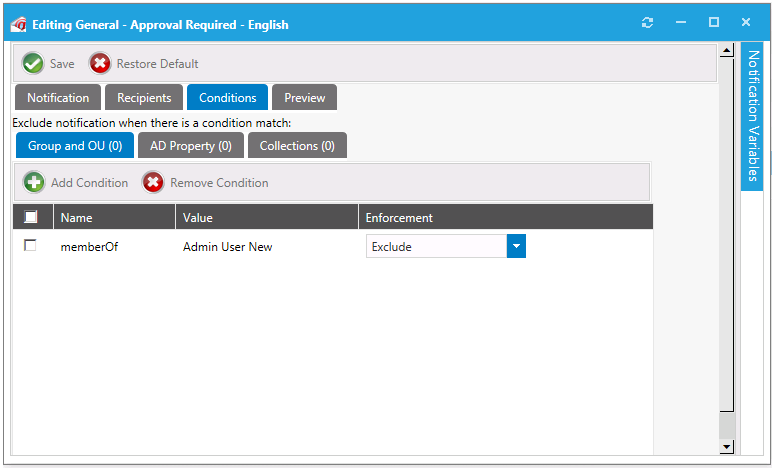This screenshot has width=773, height=468.
Task: Switch to the Notification tab
Action: point(58,97)
